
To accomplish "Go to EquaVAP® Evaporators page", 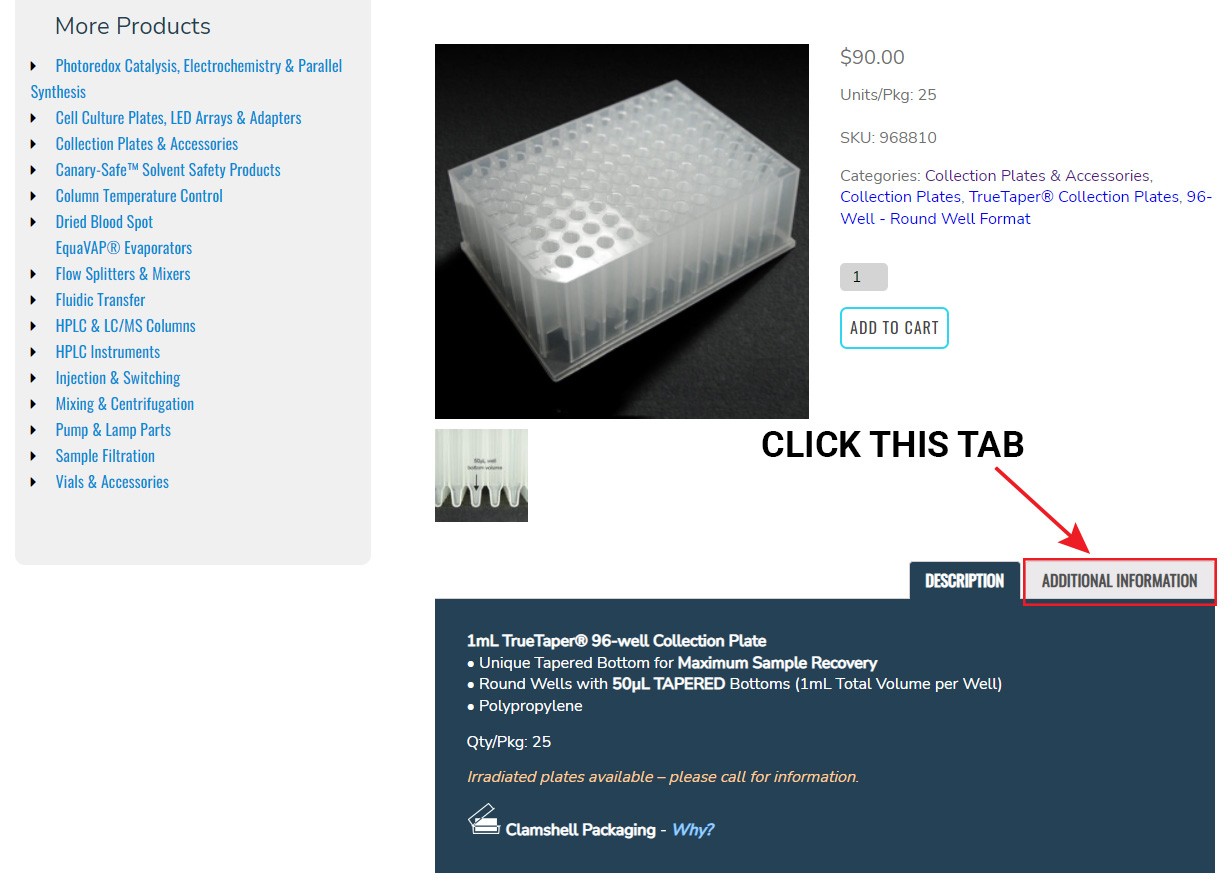I will (124, 248).
